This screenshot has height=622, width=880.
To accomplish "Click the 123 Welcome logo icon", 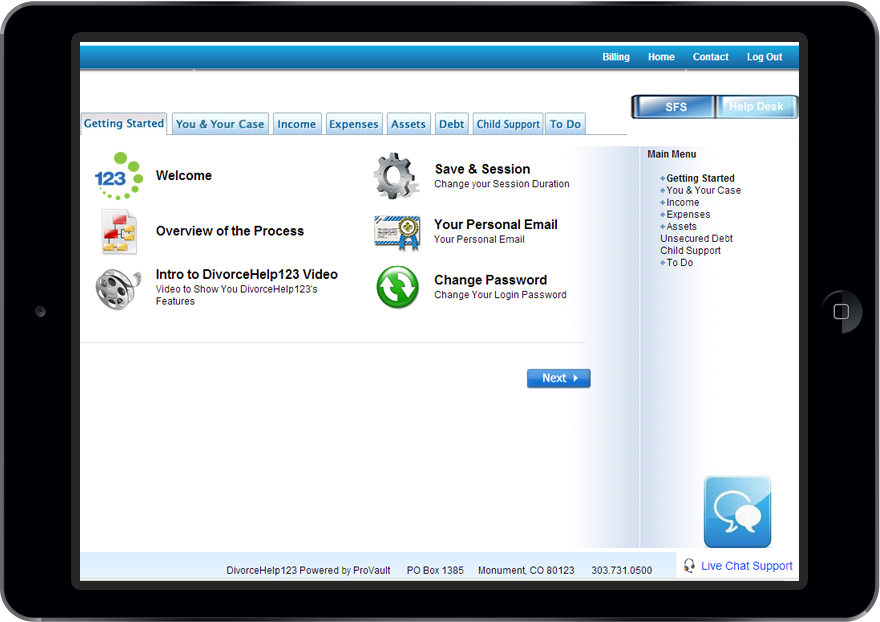I will click(118, 176).
